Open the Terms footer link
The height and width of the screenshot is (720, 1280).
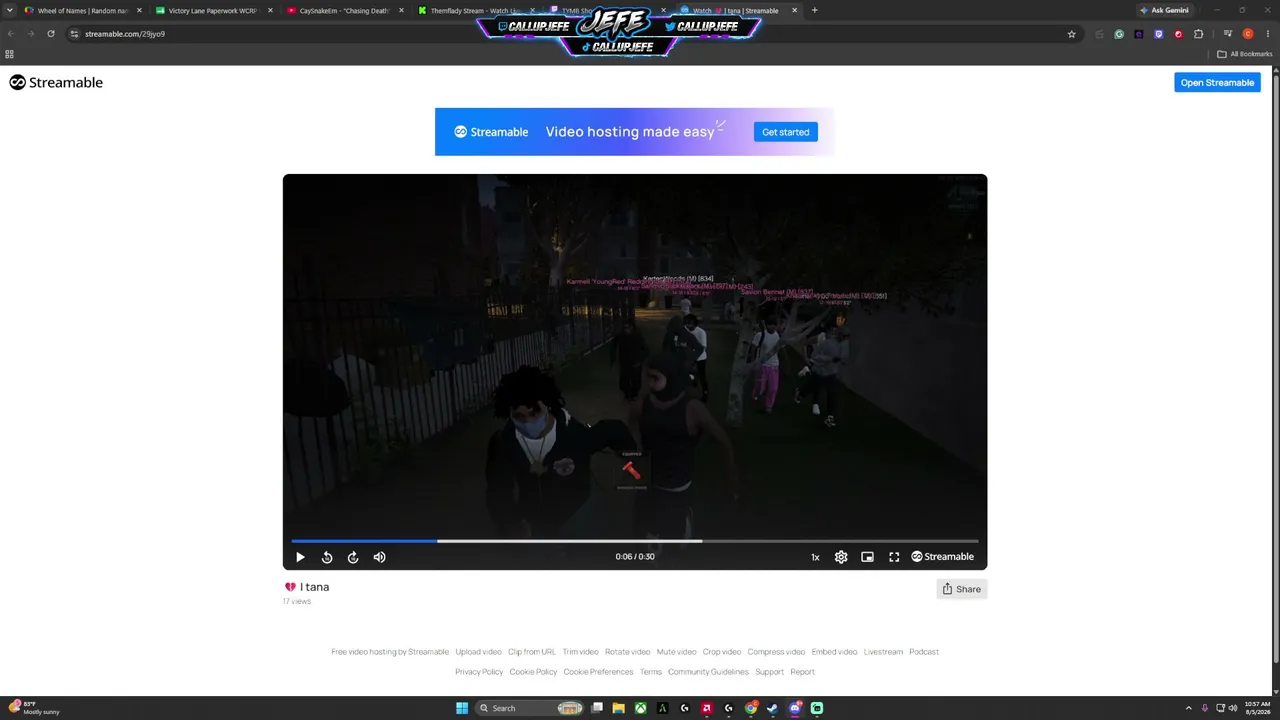click(x=651, y=672)
